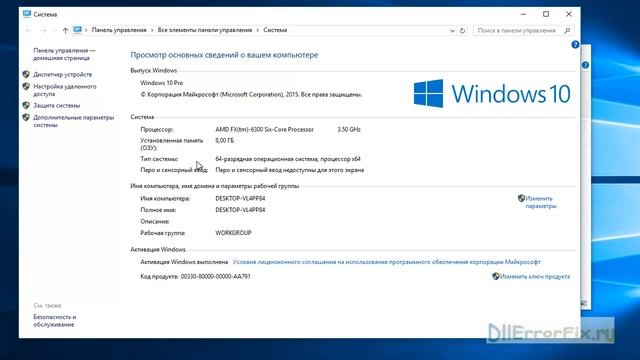Expand the chevron before Панель управления breadcrumb
The width and height of the screenshot is (640, 360).
tap(86, 30)
